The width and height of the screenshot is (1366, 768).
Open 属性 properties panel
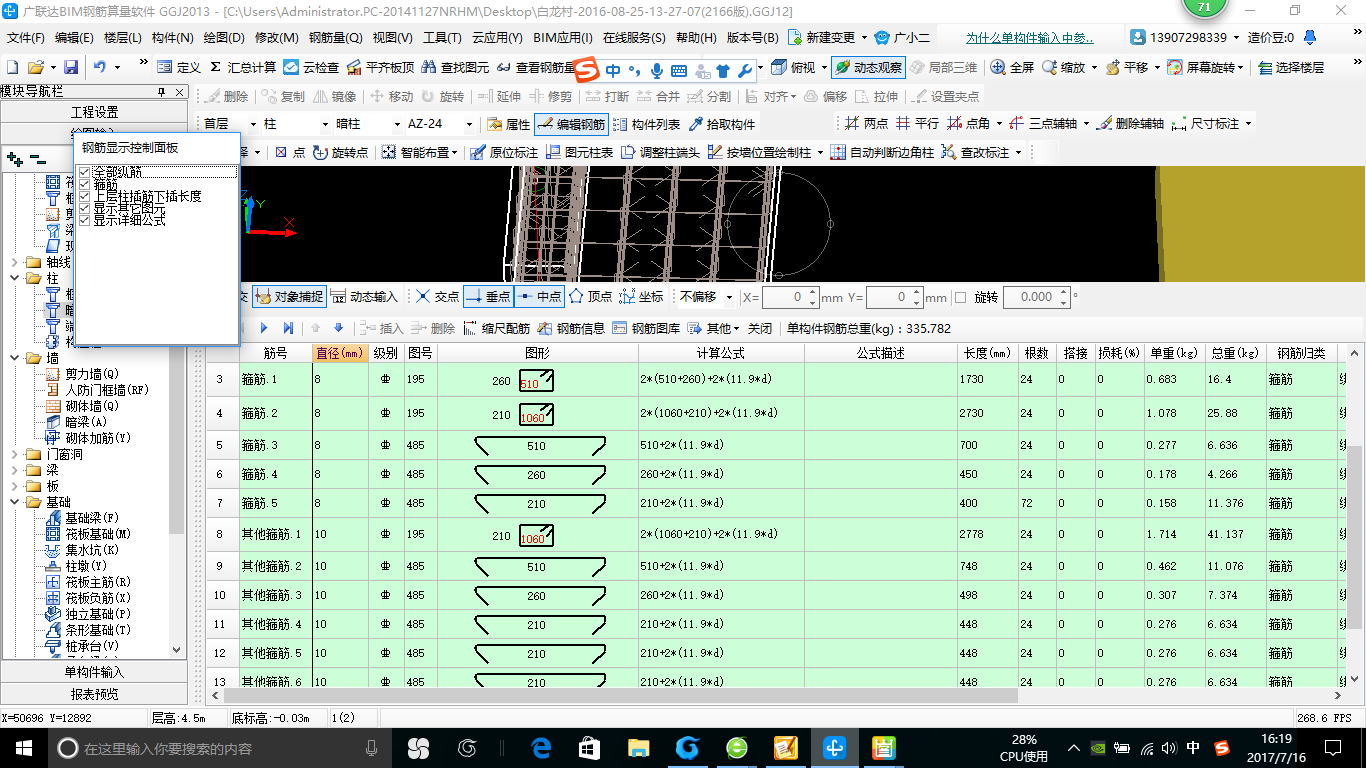(509, 125)
